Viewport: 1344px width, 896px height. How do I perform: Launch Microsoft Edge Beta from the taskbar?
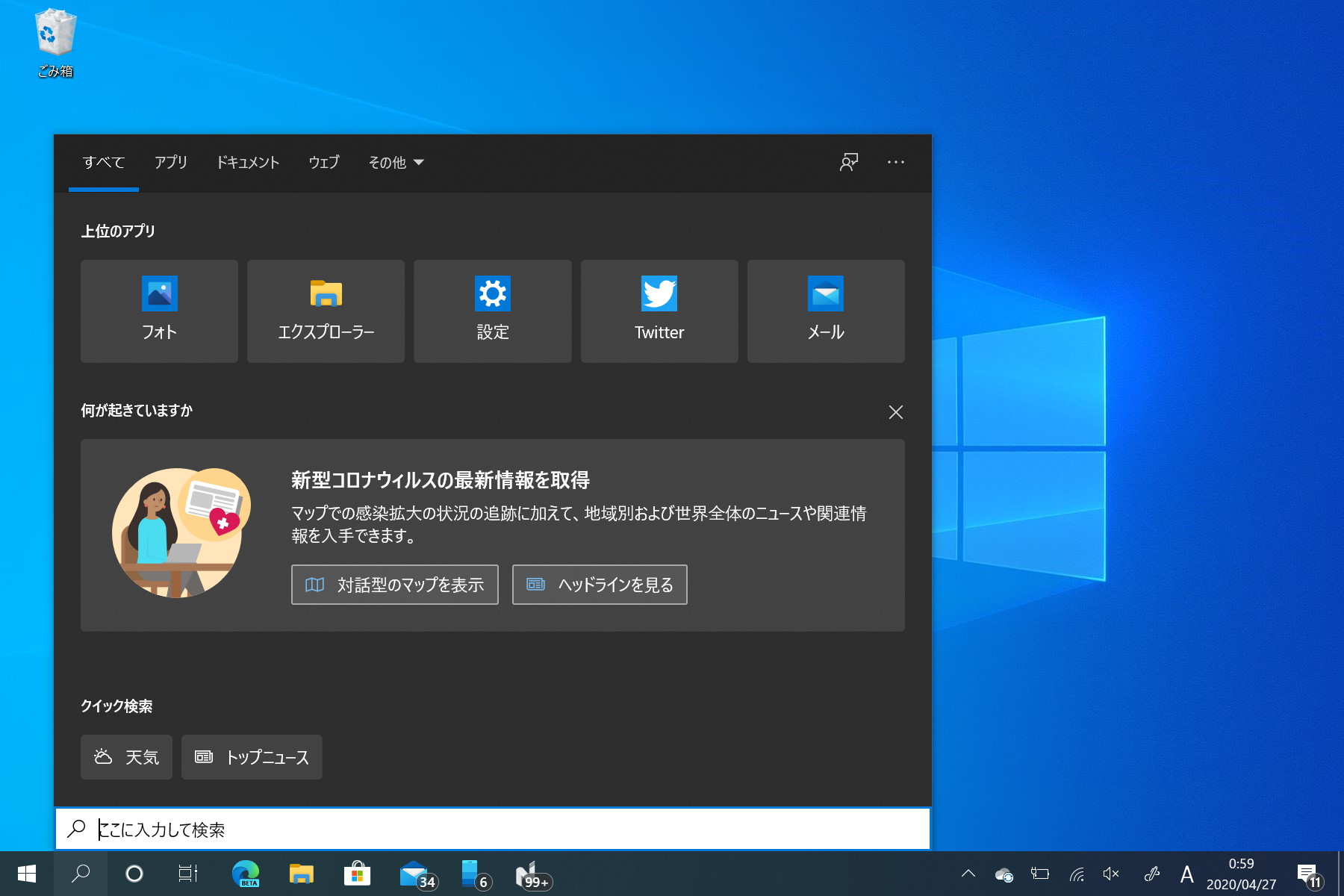click(x=246, y=872)
